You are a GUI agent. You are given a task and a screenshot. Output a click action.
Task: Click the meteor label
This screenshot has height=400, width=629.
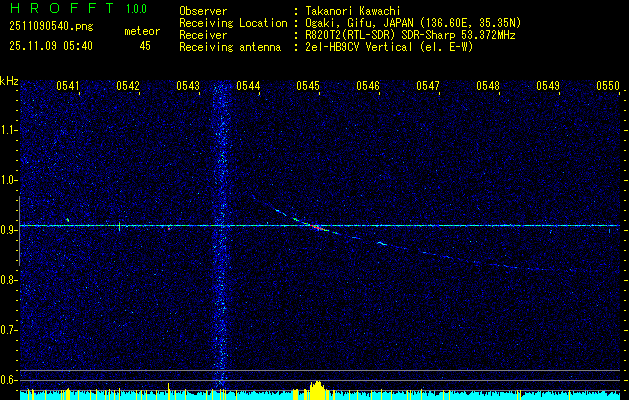coord(142,31)
